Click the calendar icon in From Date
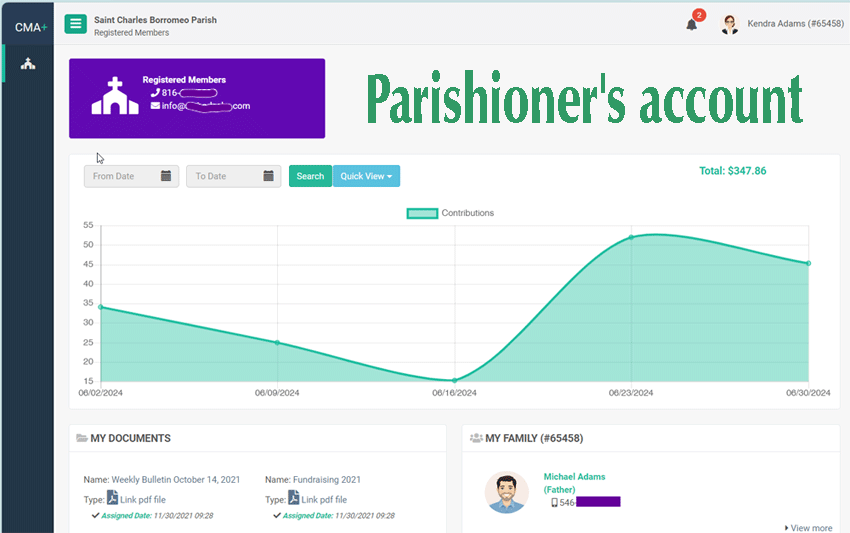 coord(166,176)
